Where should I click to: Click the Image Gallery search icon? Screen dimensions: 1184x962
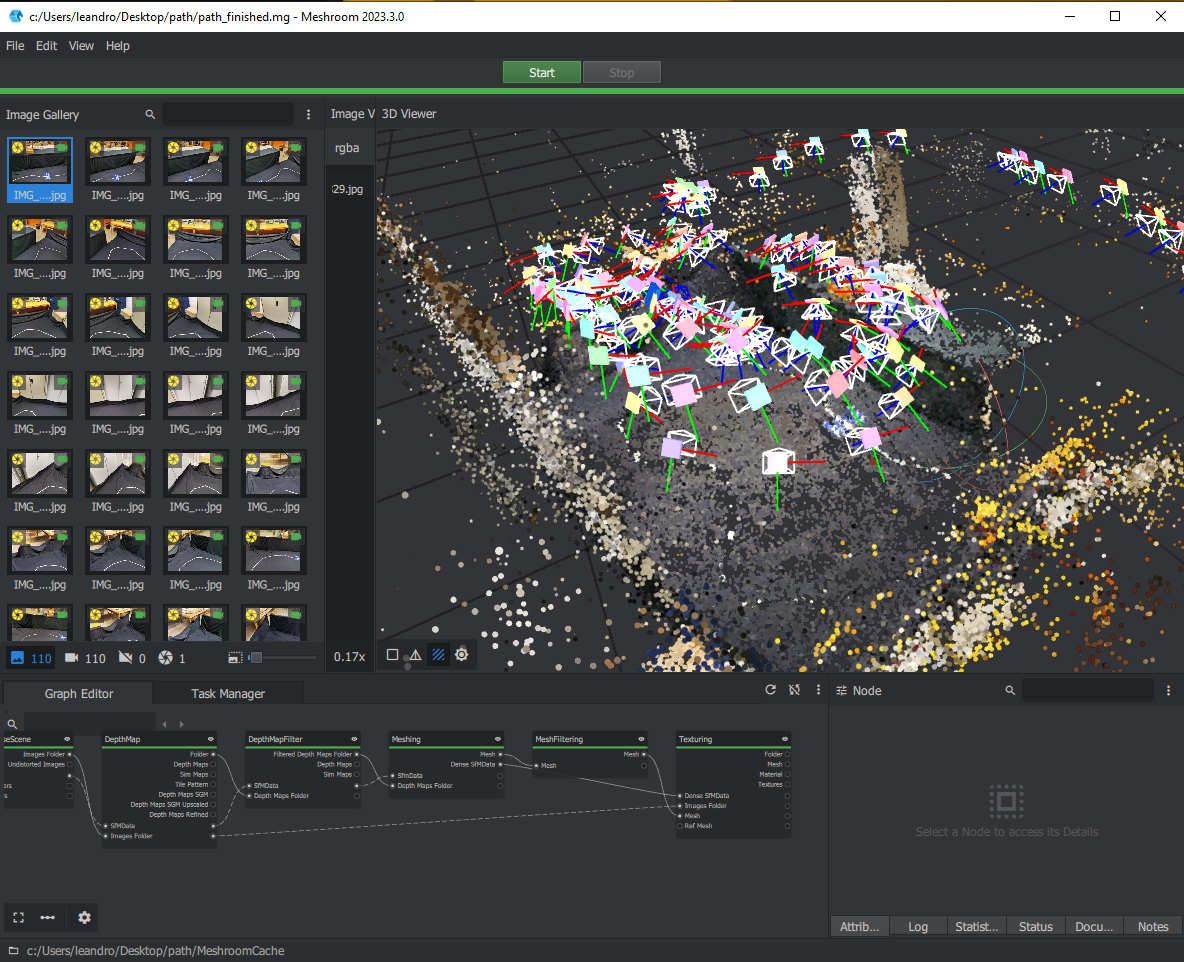[x=150, y=115]
